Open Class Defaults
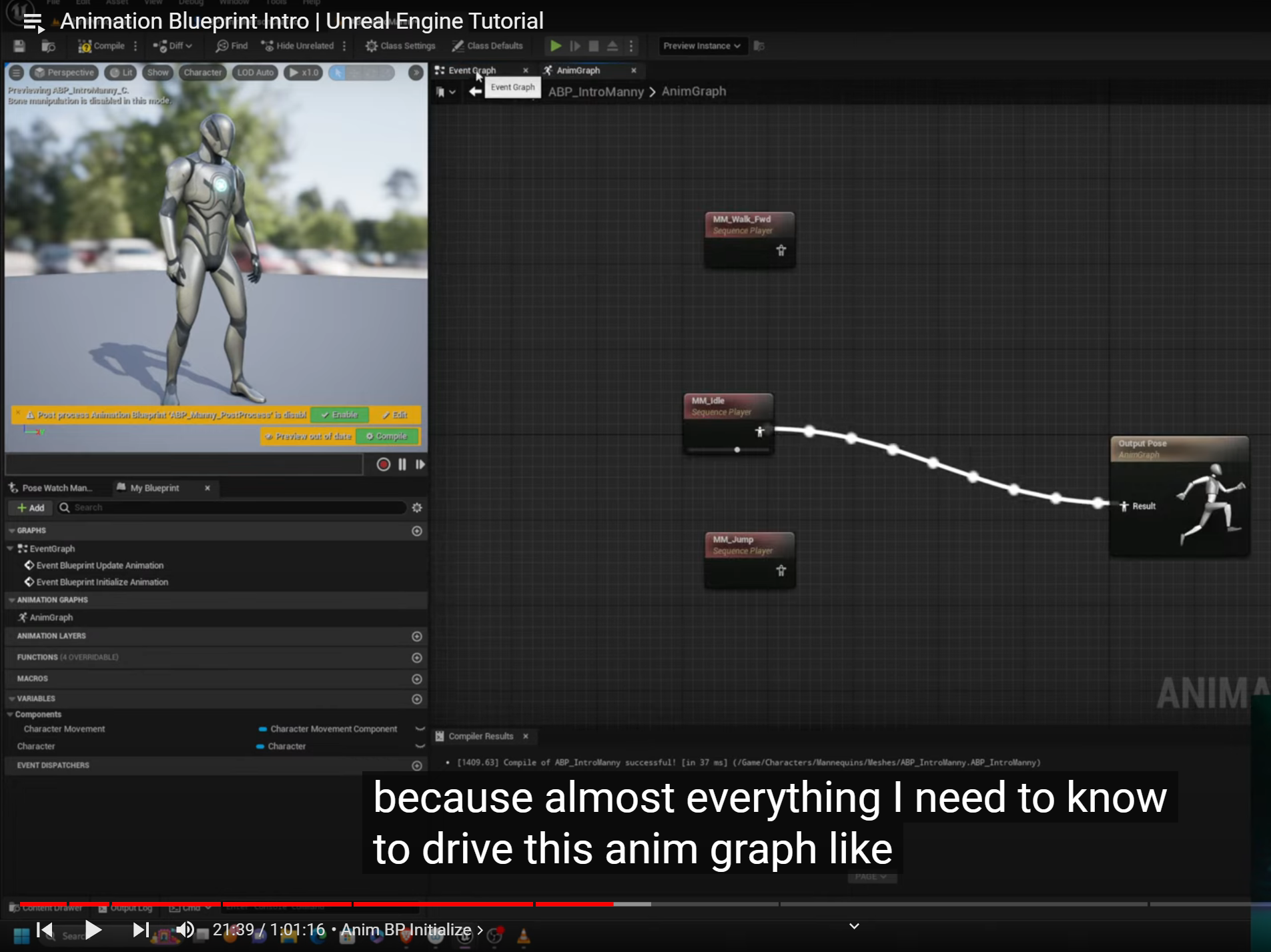The height and width of the screenshot is (952, 1271). coord(488,46)
